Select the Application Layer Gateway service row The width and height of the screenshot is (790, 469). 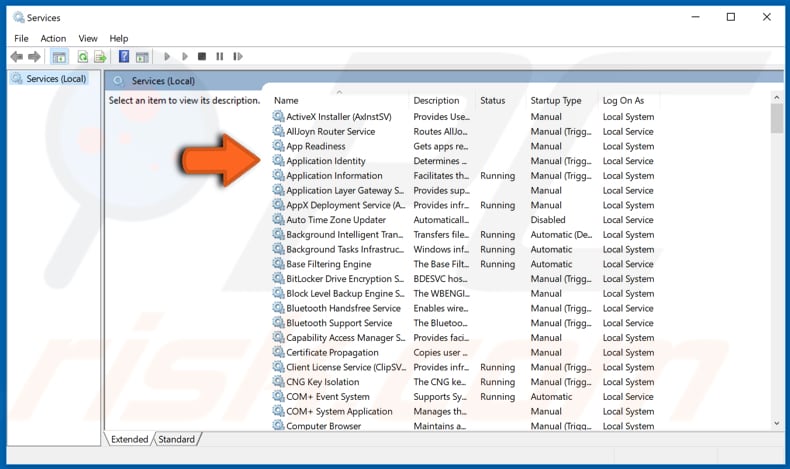coord(464,190)
